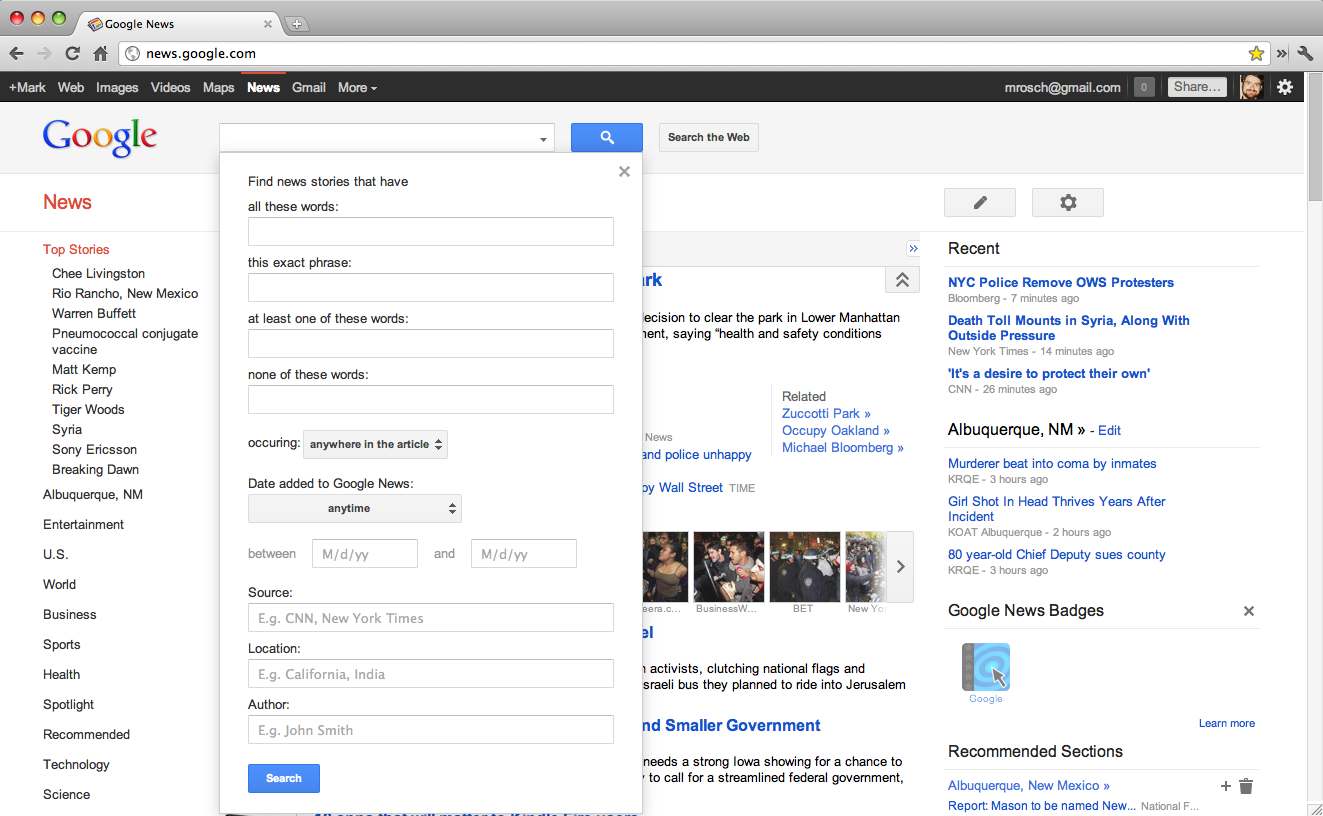This screenshot has width=1323, height=816.
Task: Open the Learn more link
Action: tap(1227, 723)
